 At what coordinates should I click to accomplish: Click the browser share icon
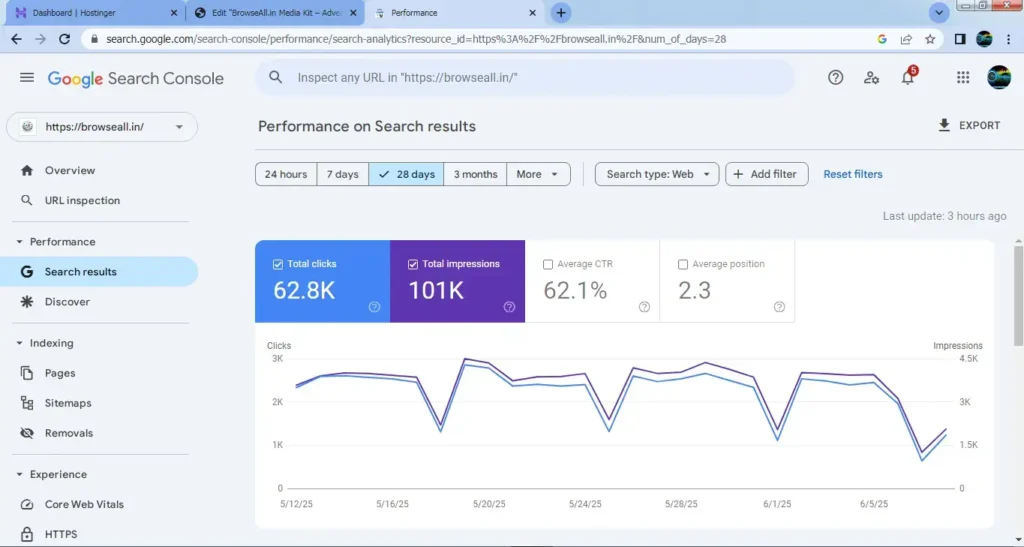906,39
